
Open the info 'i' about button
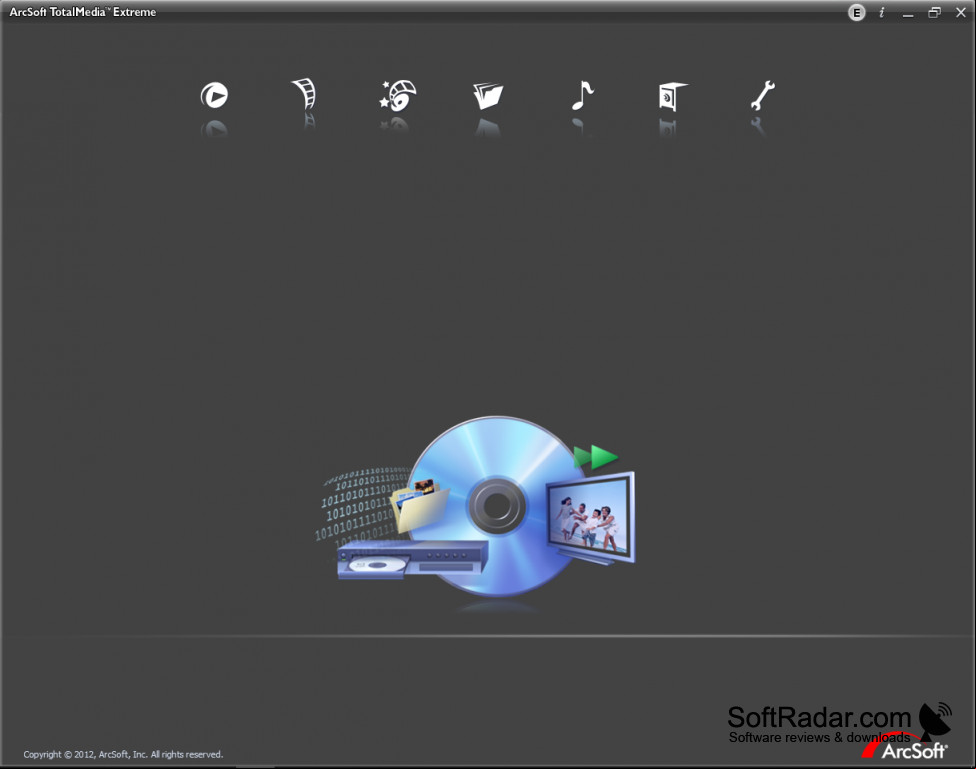pos(881,12)
